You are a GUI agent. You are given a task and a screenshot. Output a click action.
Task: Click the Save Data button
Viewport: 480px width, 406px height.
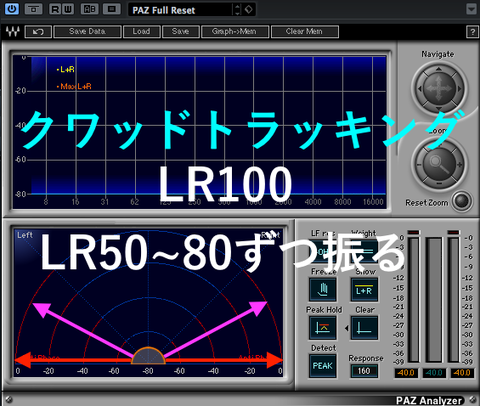pyautogui.click(x=87, y=32)
